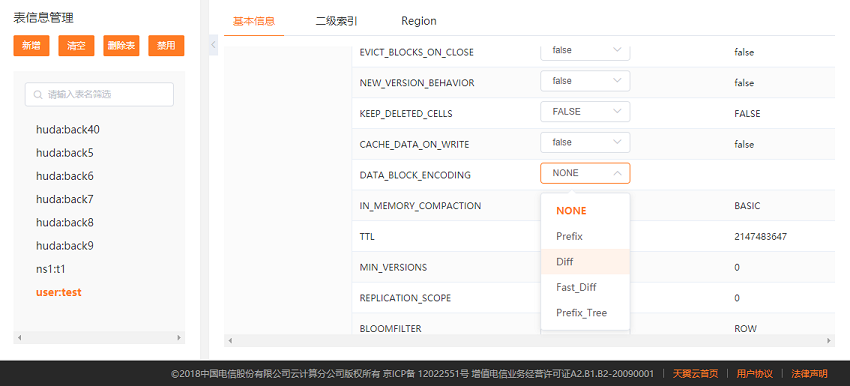The height and width of the screenshot is (386, 850).
Task: Click the right arrow of table list scrollbar
Action: (x=179, y=338)
